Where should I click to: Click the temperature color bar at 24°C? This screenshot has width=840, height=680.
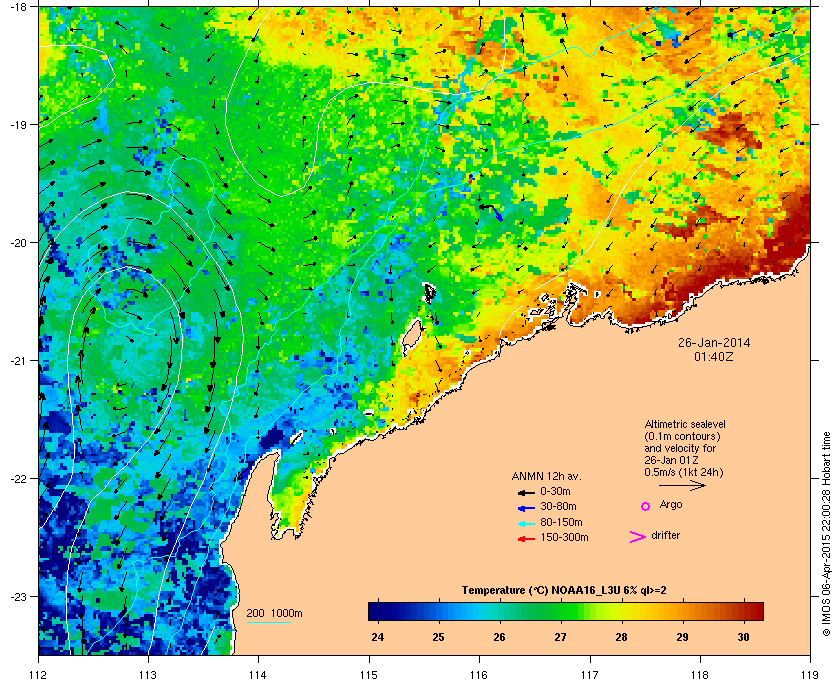pos(378,611)
